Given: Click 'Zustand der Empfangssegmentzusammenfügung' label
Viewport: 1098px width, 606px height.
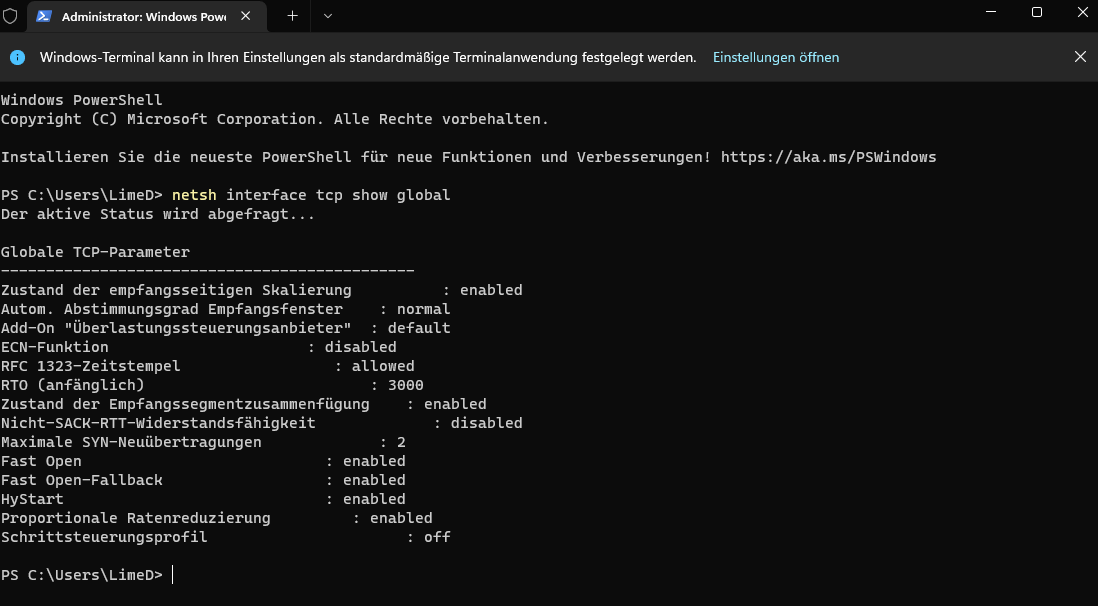Looking at the screenshot, I should point(185,404).
